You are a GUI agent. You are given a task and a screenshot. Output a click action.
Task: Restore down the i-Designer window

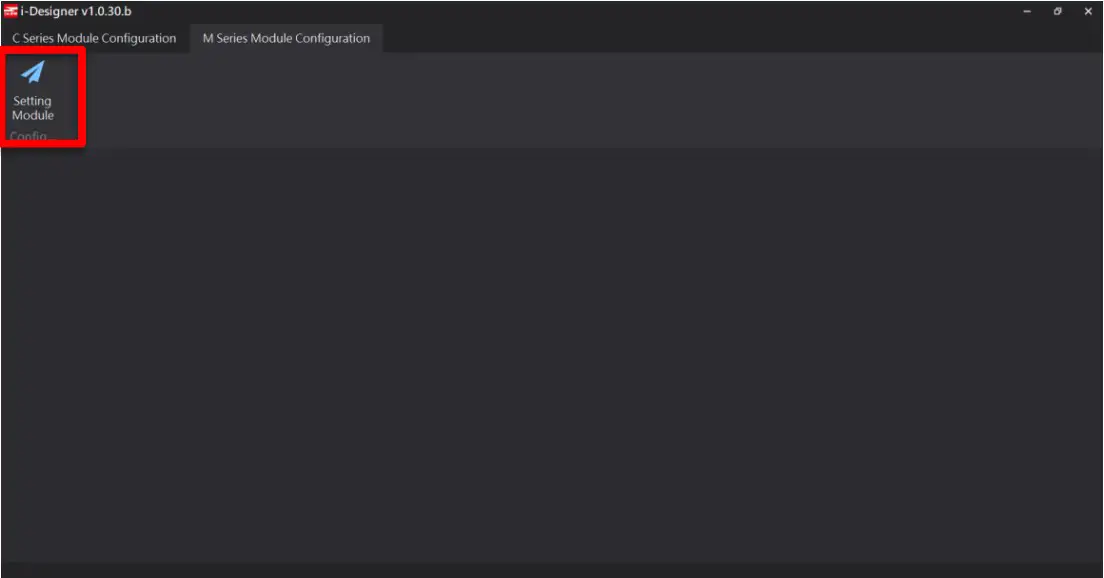pyautogui.click(x=1058, y=11)
